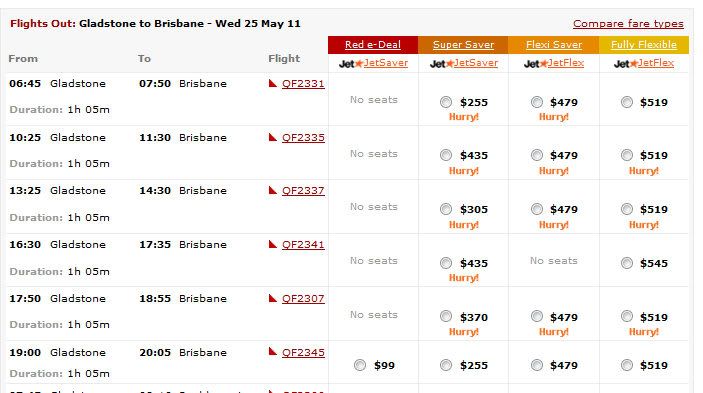Click the Jetstar logo under Fully Flexible
This screenshot has width=703, height=393.
(625, 64)
